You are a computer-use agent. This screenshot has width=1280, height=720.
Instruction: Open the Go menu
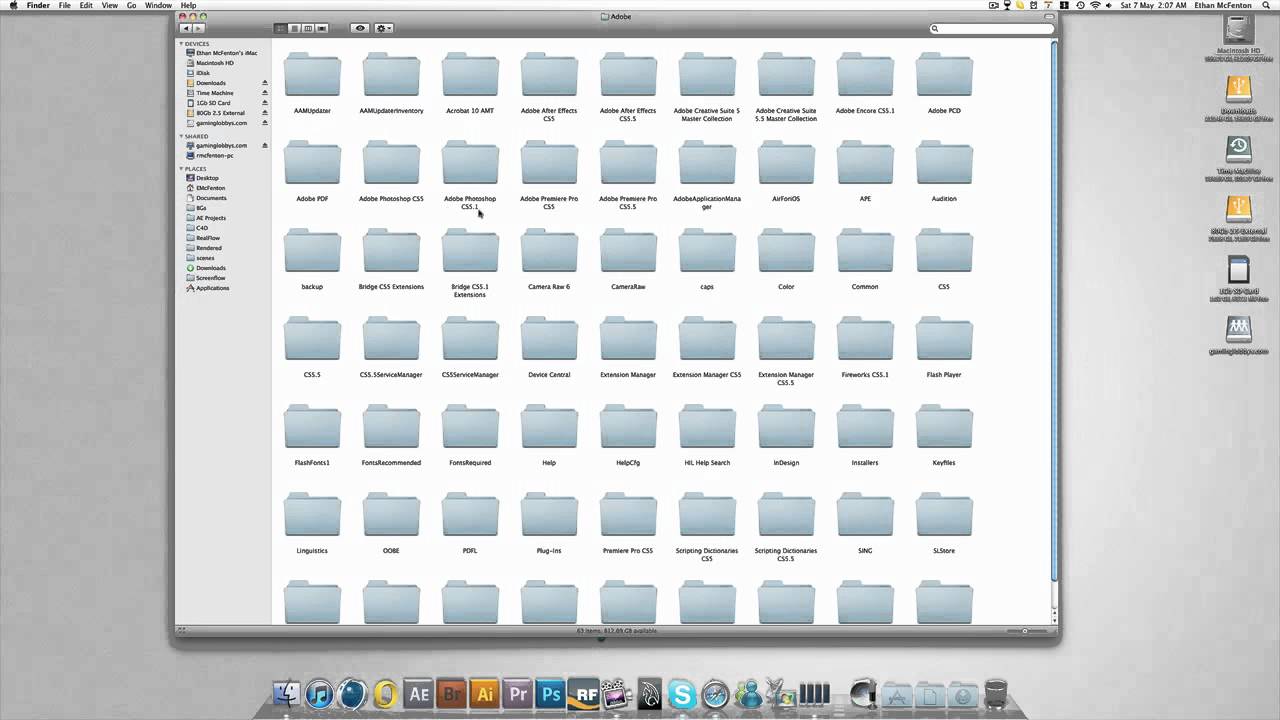[x=131, y=5]
